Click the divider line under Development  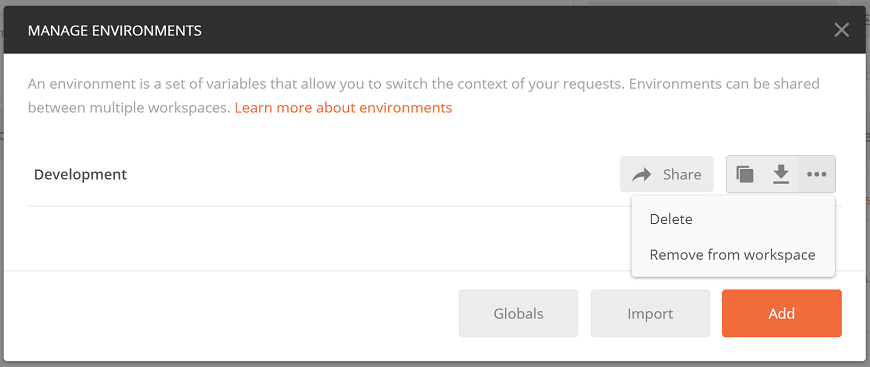tap(327, 206)
